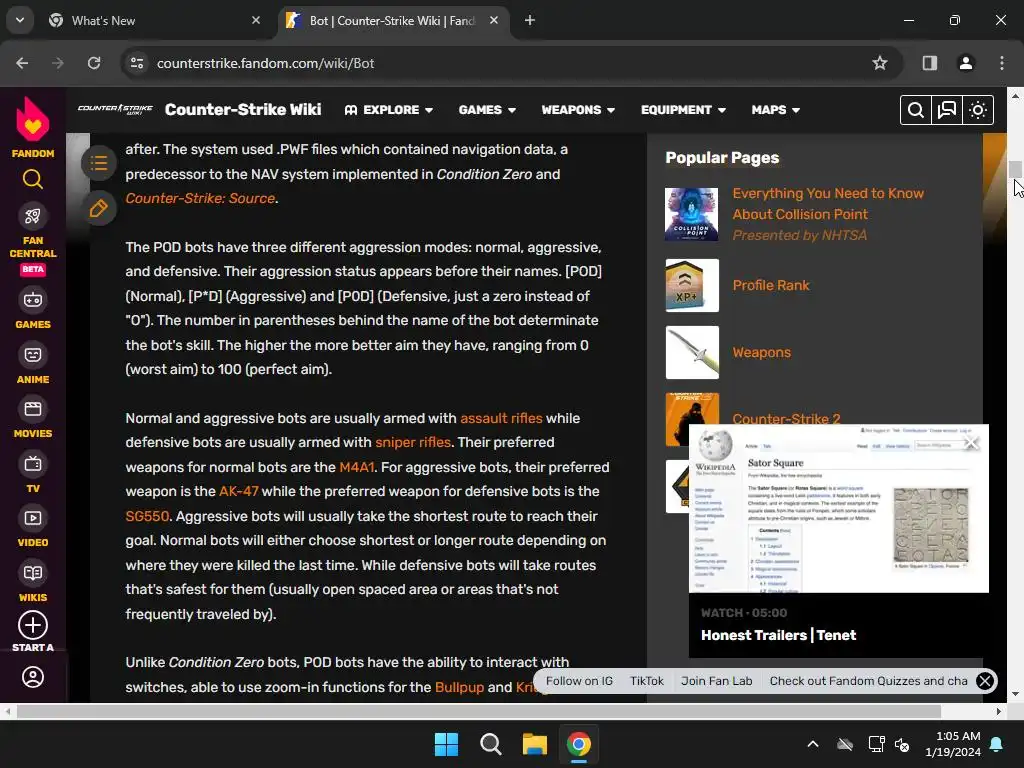Open table of contents list icon
1024x768 pixels.
tap(99, 163)
